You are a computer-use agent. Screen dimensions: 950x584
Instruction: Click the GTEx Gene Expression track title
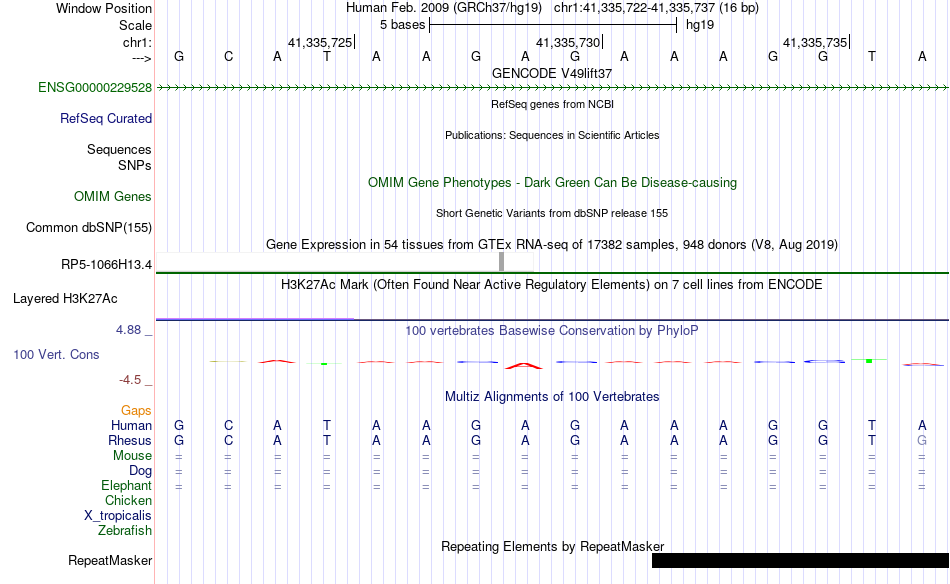pos(552,245)
